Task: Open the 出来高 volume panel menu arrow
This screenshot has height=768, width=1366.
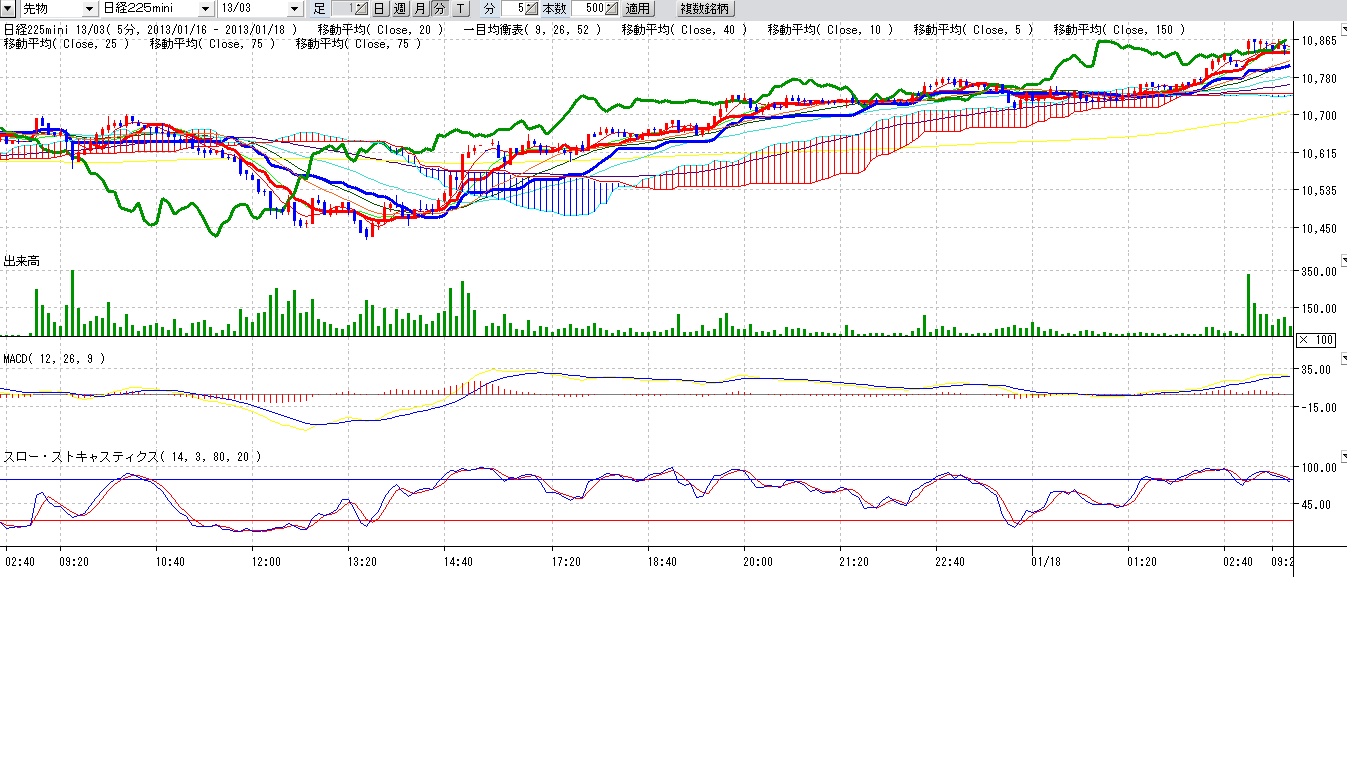Action: (1344, 261)
